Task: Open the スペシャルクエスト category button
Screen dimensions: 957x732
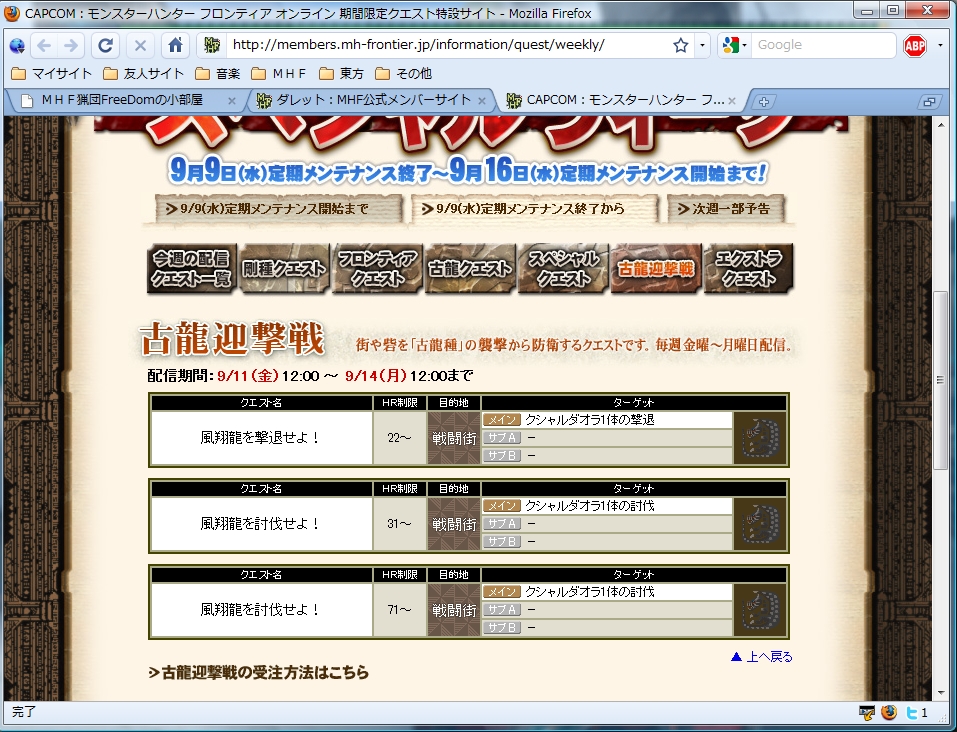Action: tap(563, 269)
